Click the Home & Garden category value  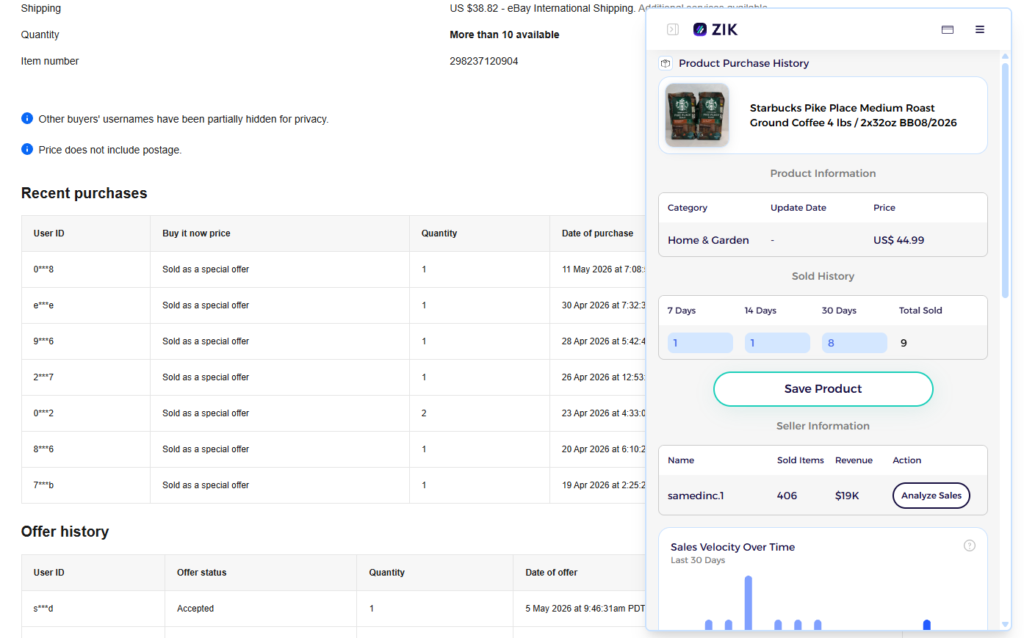point(708,240)
